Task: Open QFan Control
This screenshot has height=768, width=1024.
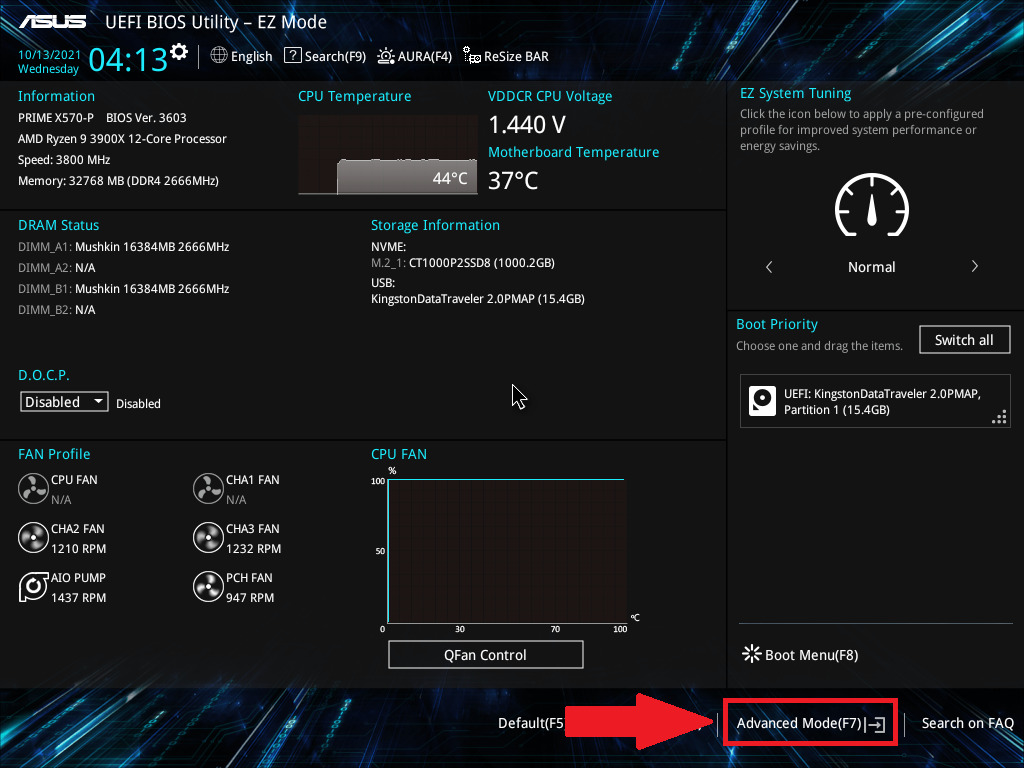Action: (x=485, y=655)
